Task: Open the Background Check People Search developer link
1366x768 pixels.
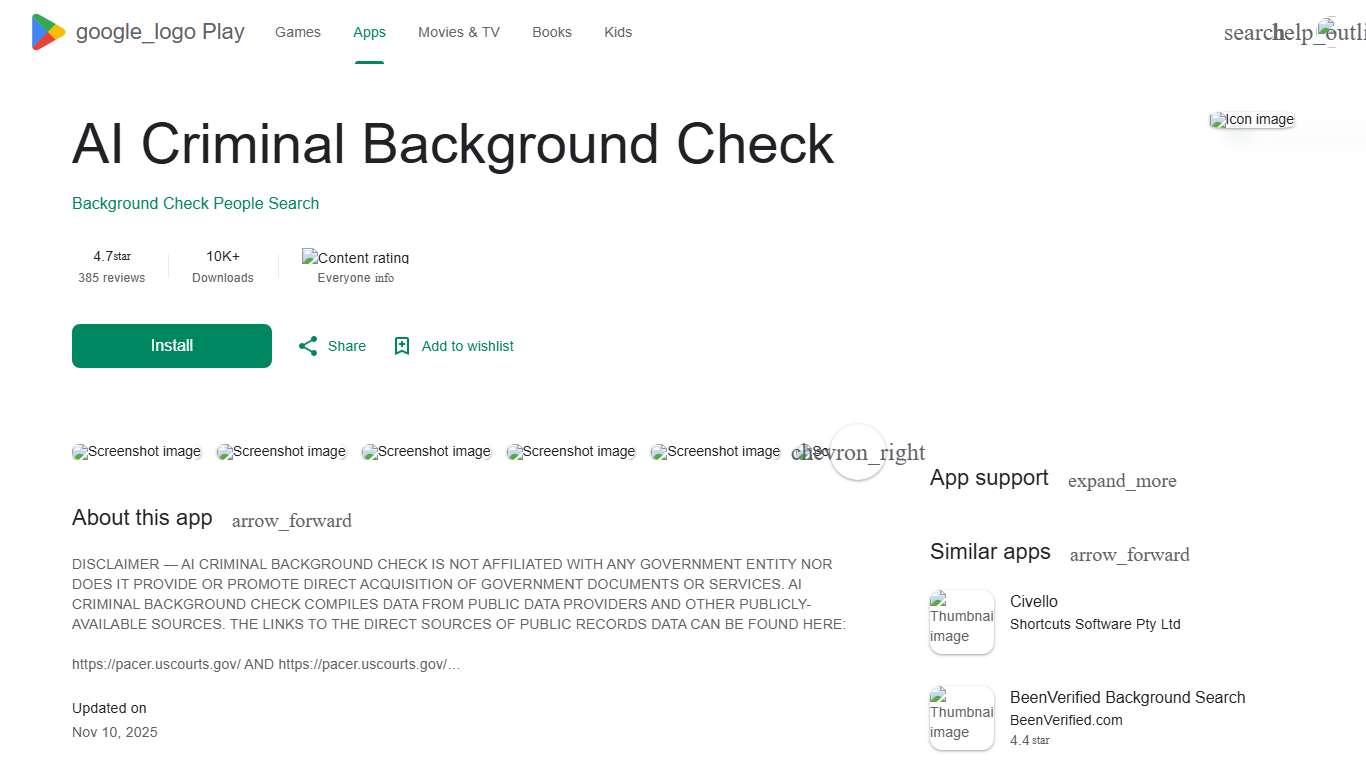Action: (x=195, y=203)
